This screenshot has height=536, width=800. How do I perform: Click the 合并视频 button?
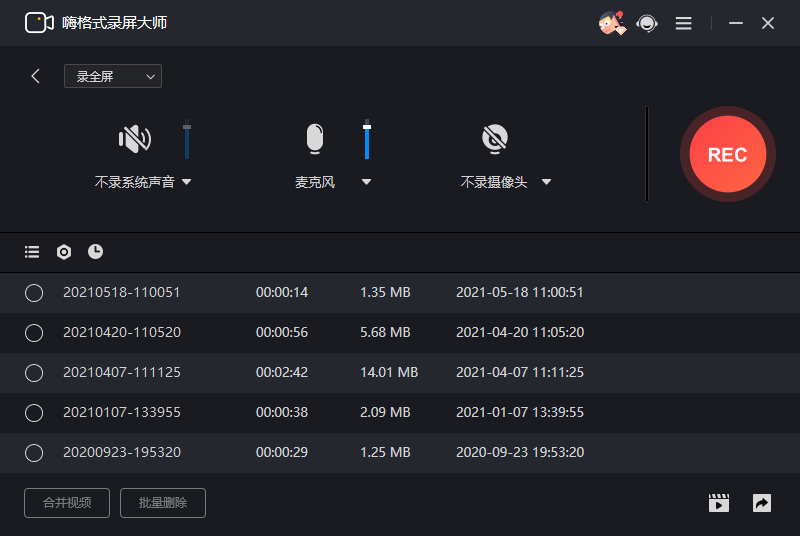pyautogui.click(x=67, y=503)
